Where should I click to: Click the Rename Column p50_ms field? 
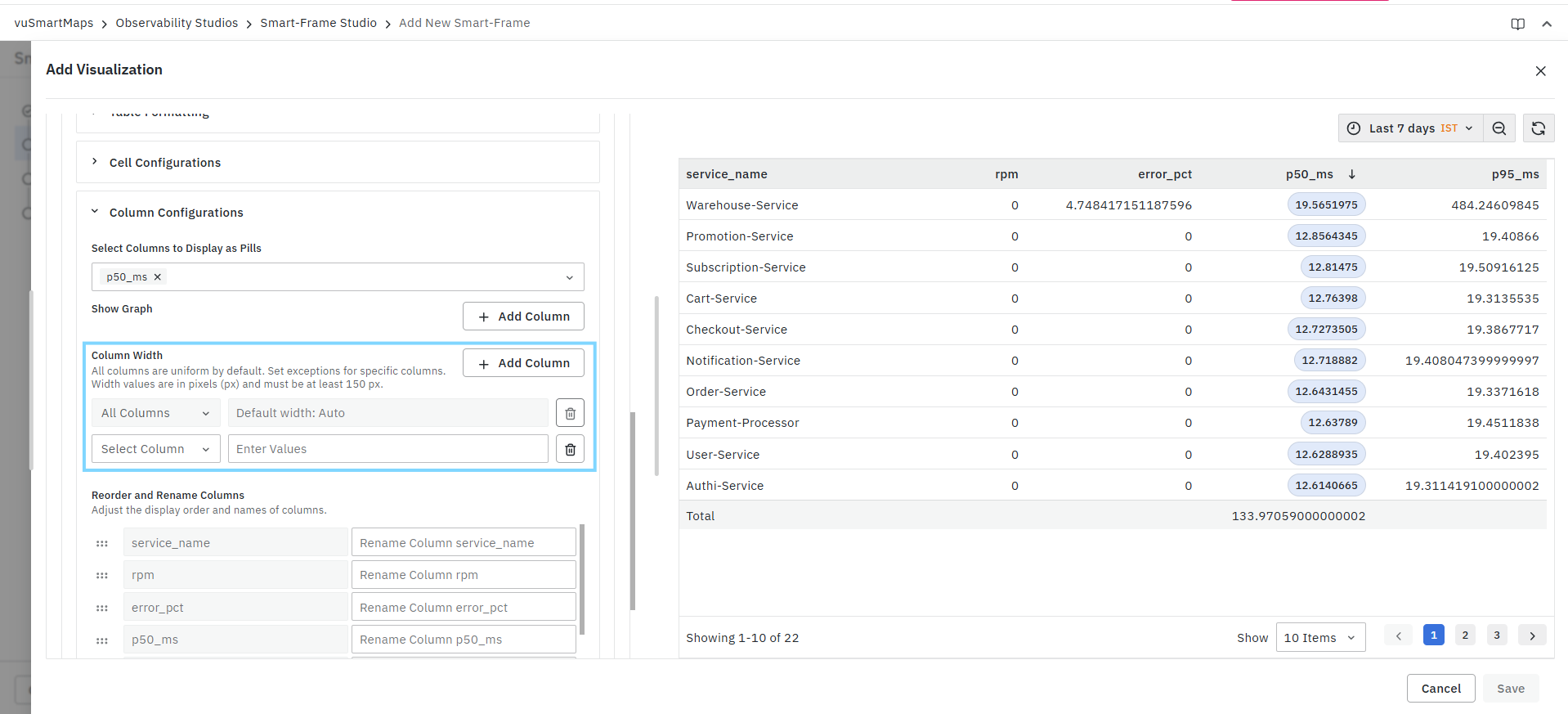coord(464,640)
